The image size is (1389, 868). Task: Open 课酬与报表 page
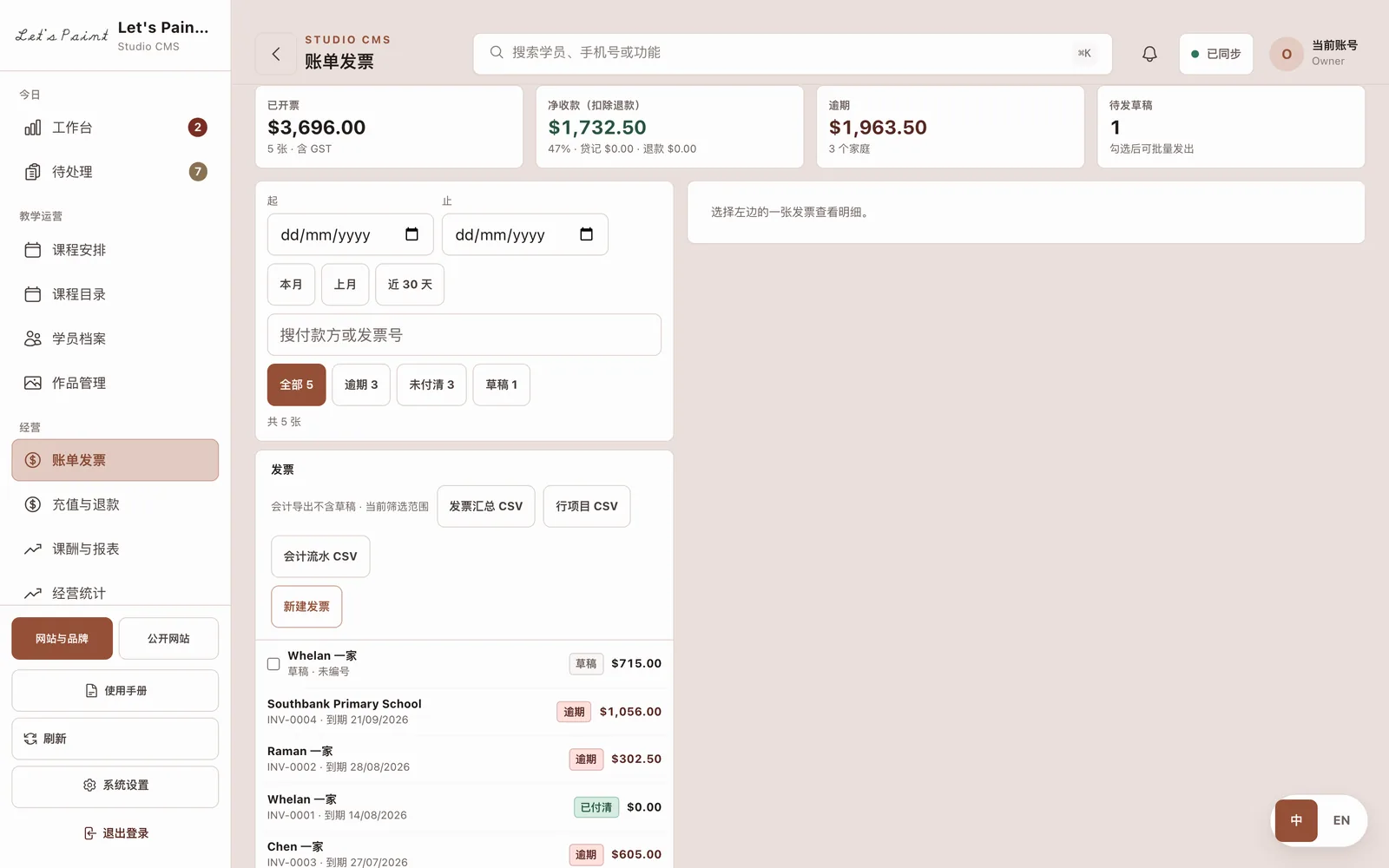pyautogui.click(x=115, y=549)
